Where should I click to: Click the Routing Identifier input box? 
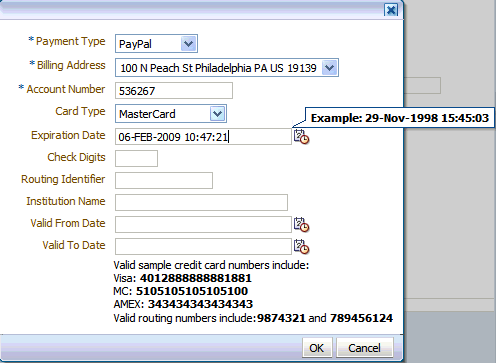(164, 180)
